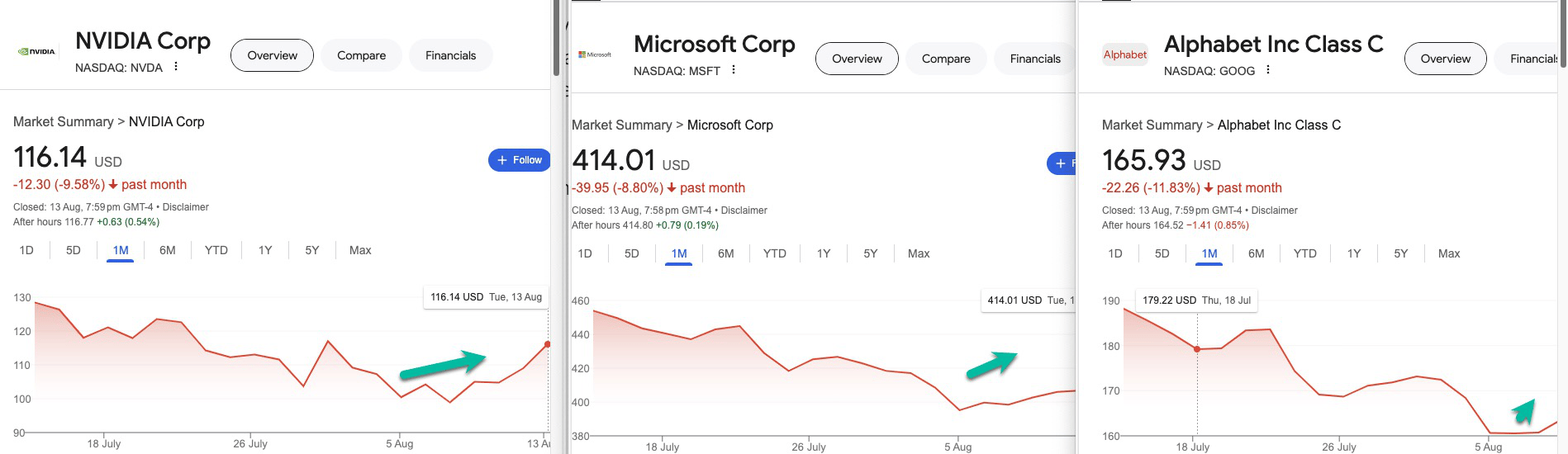Select 1D range on Microsoft chart
1568x454 pixels.
click(585, 253)
